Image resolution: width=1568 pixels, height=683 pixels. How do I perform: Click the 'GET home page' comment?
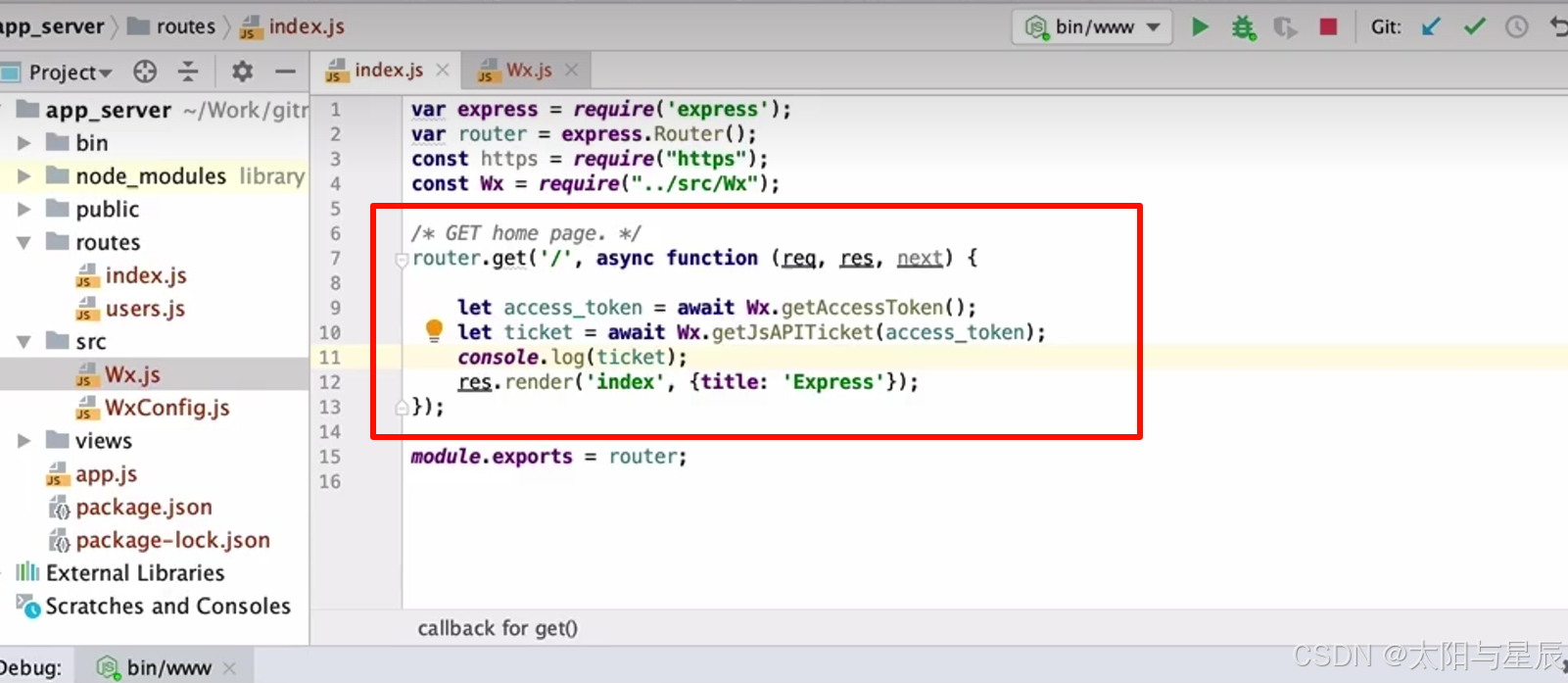[526, 233]
